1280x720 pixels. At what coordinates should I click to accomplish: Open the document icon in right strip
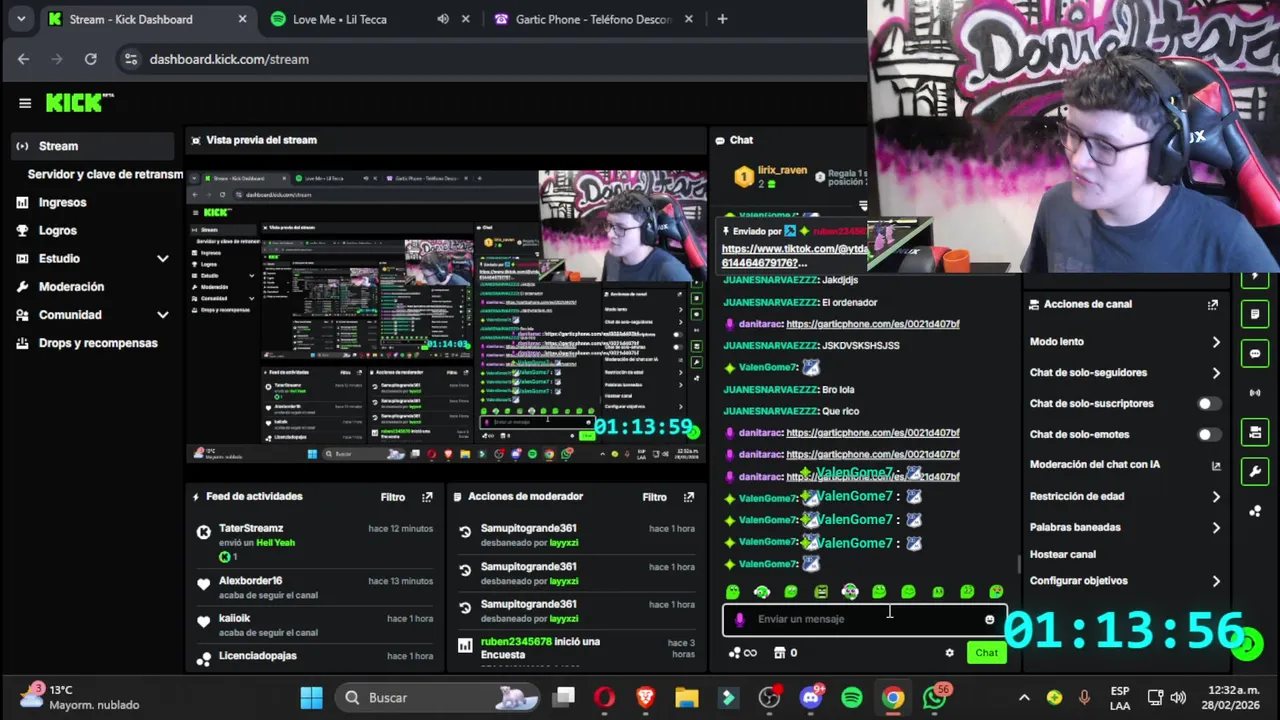(1255, 314)
